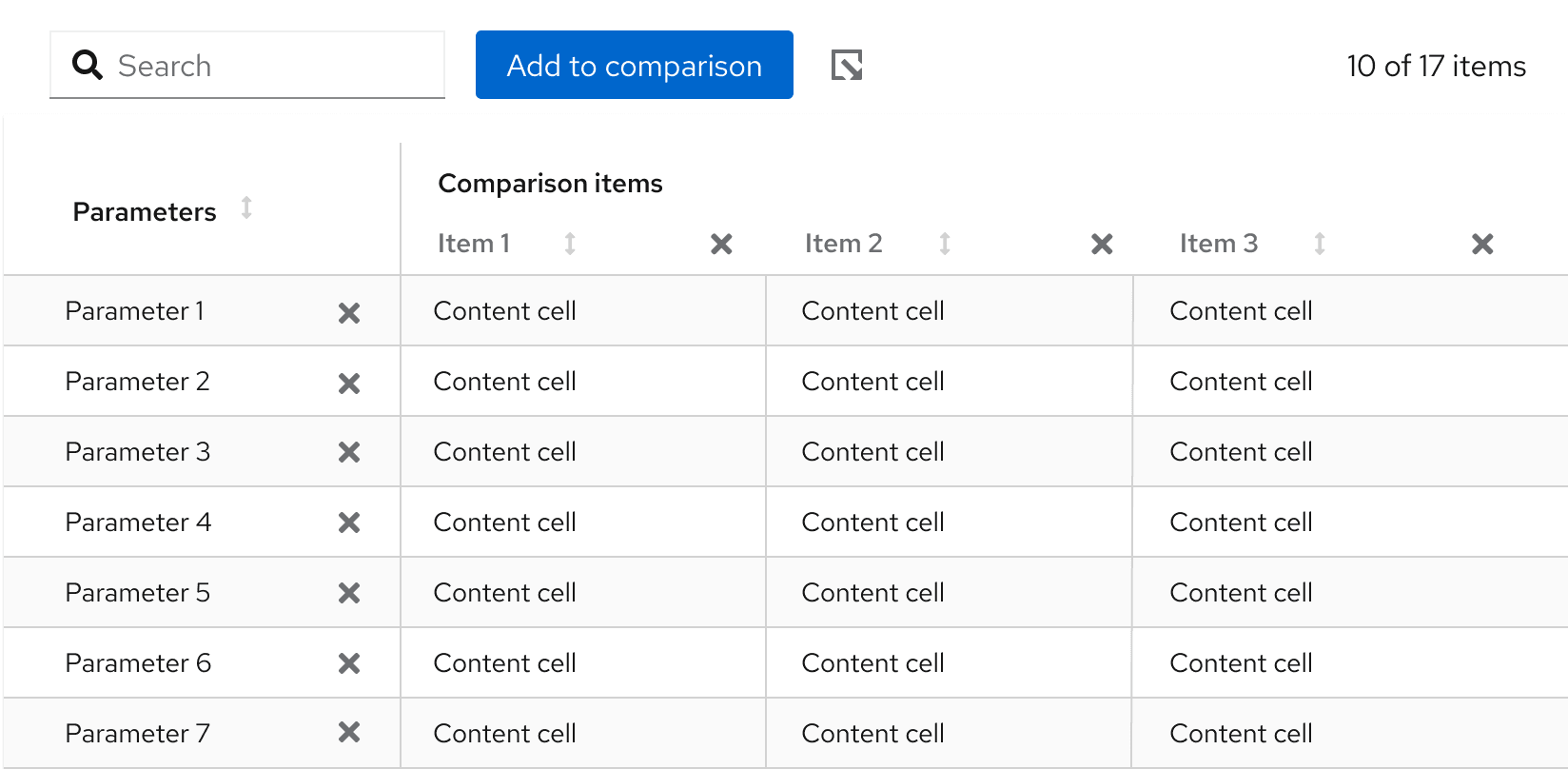Remove the Parameter 6 row
The image size is (1568, 769).
349,663
